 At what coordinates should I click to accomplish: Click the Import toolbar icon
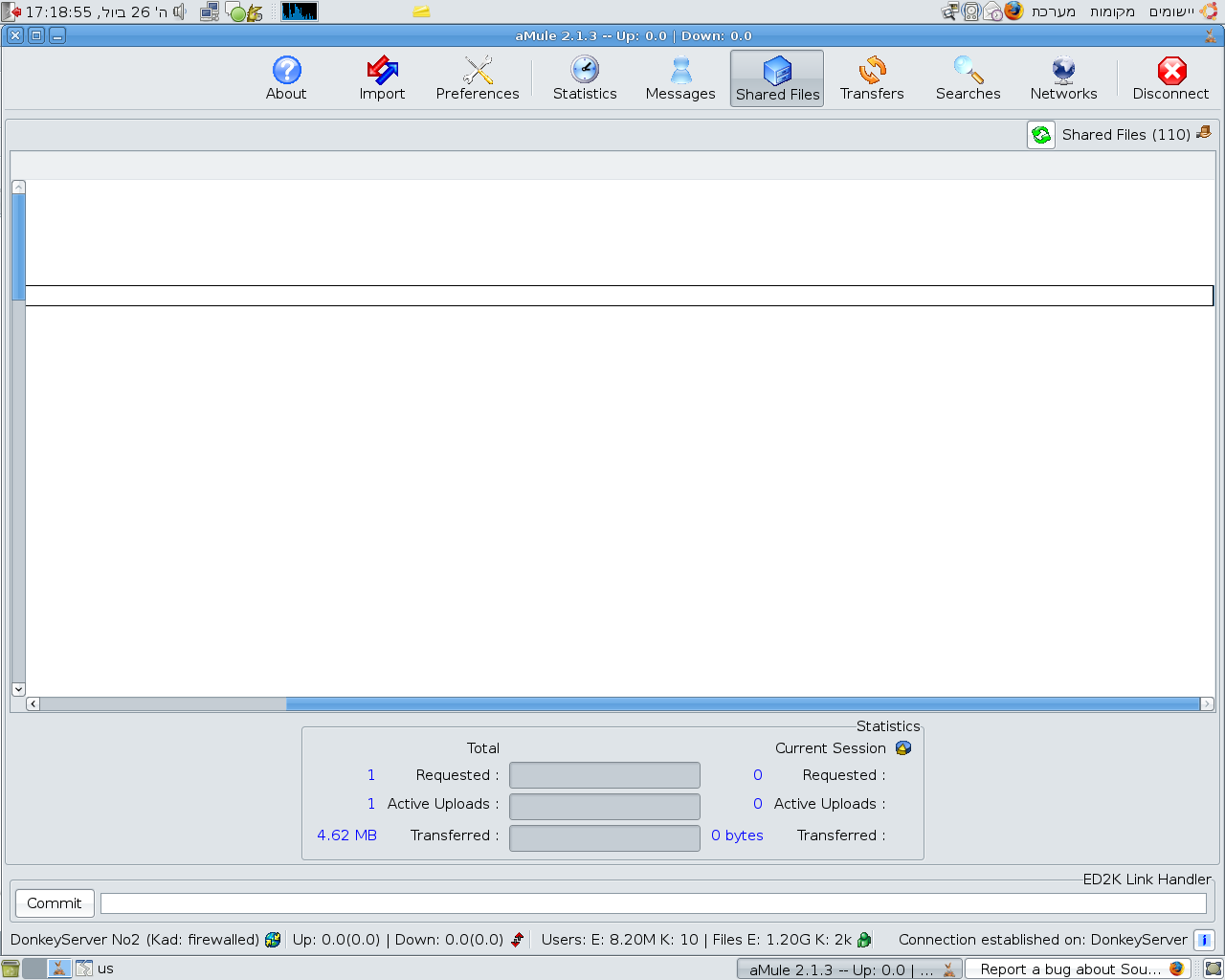click(x=382, y=78)
